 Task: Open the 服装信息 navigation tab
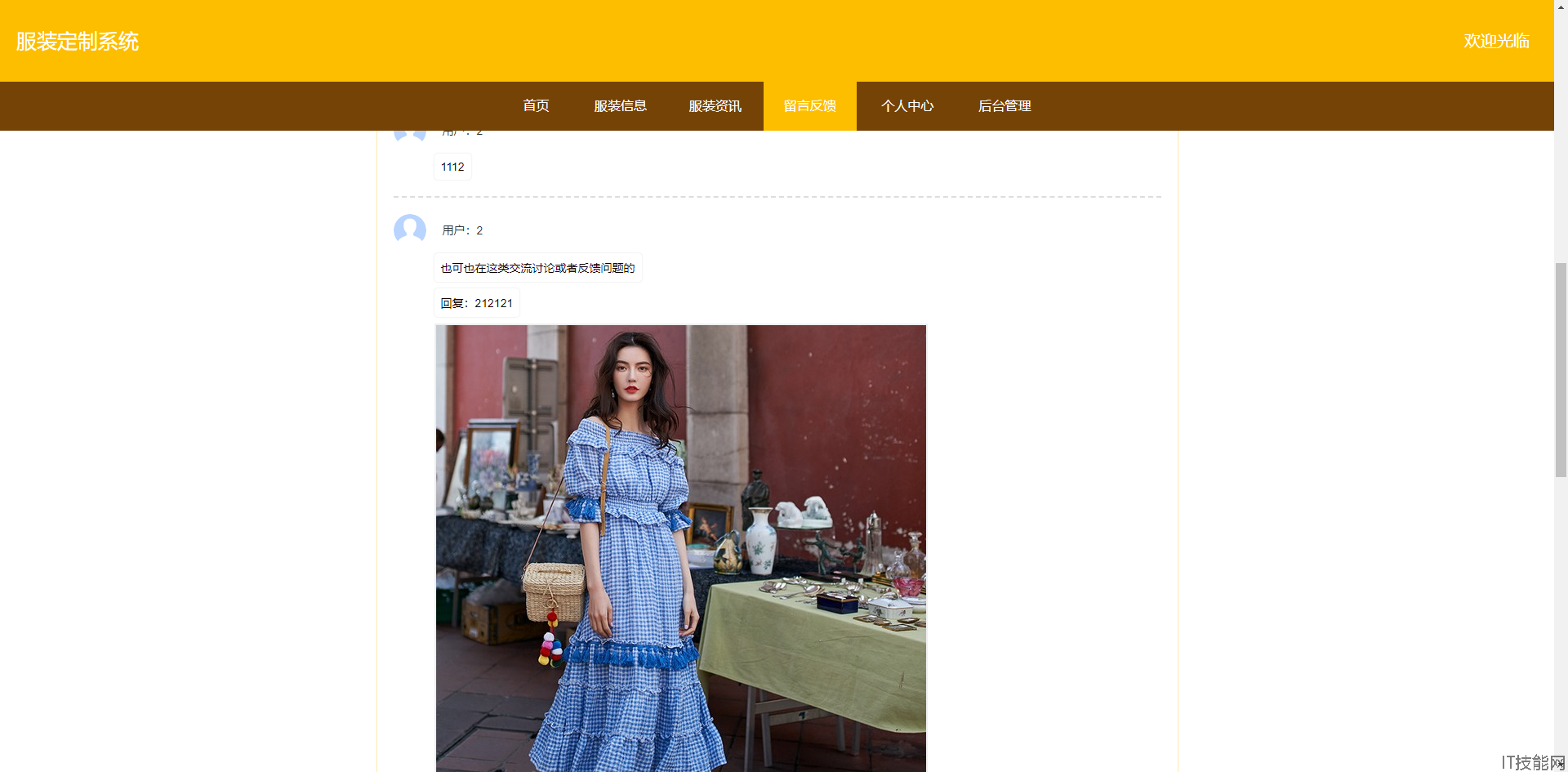[x=620, y=106]
